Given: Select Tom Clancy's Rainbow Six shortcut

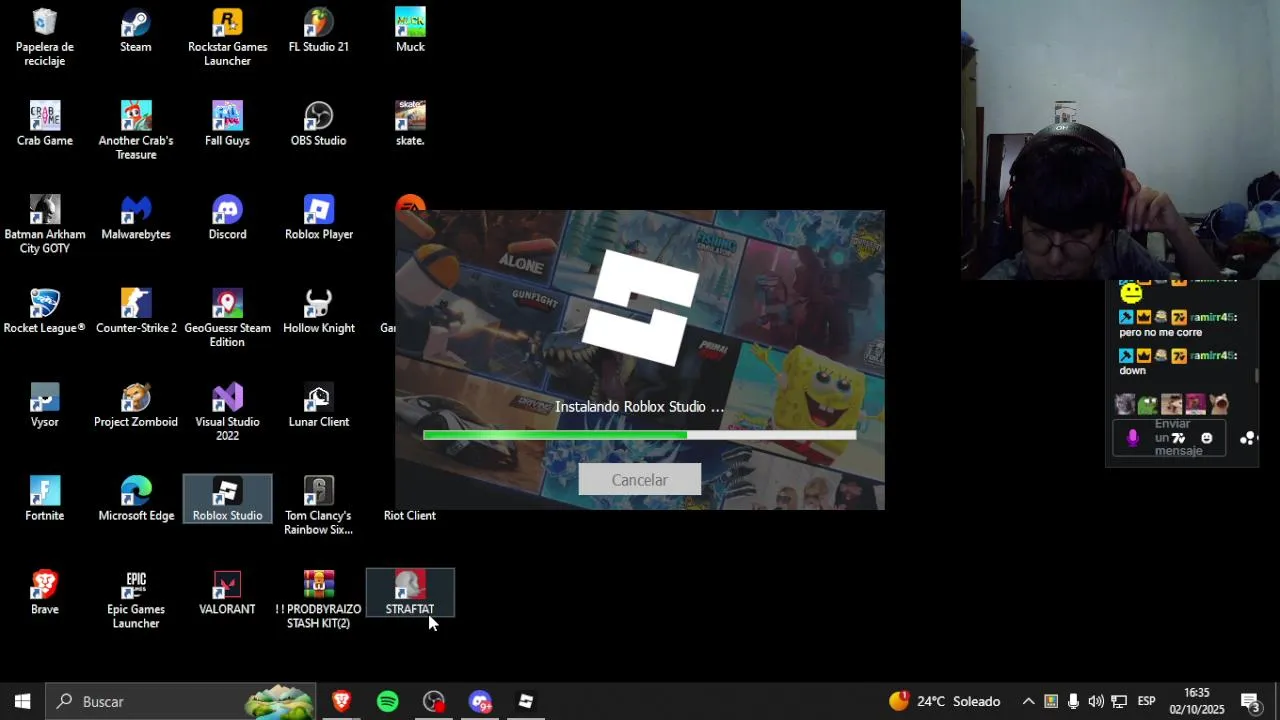Looking at the screenshot, I should (318, 505).
